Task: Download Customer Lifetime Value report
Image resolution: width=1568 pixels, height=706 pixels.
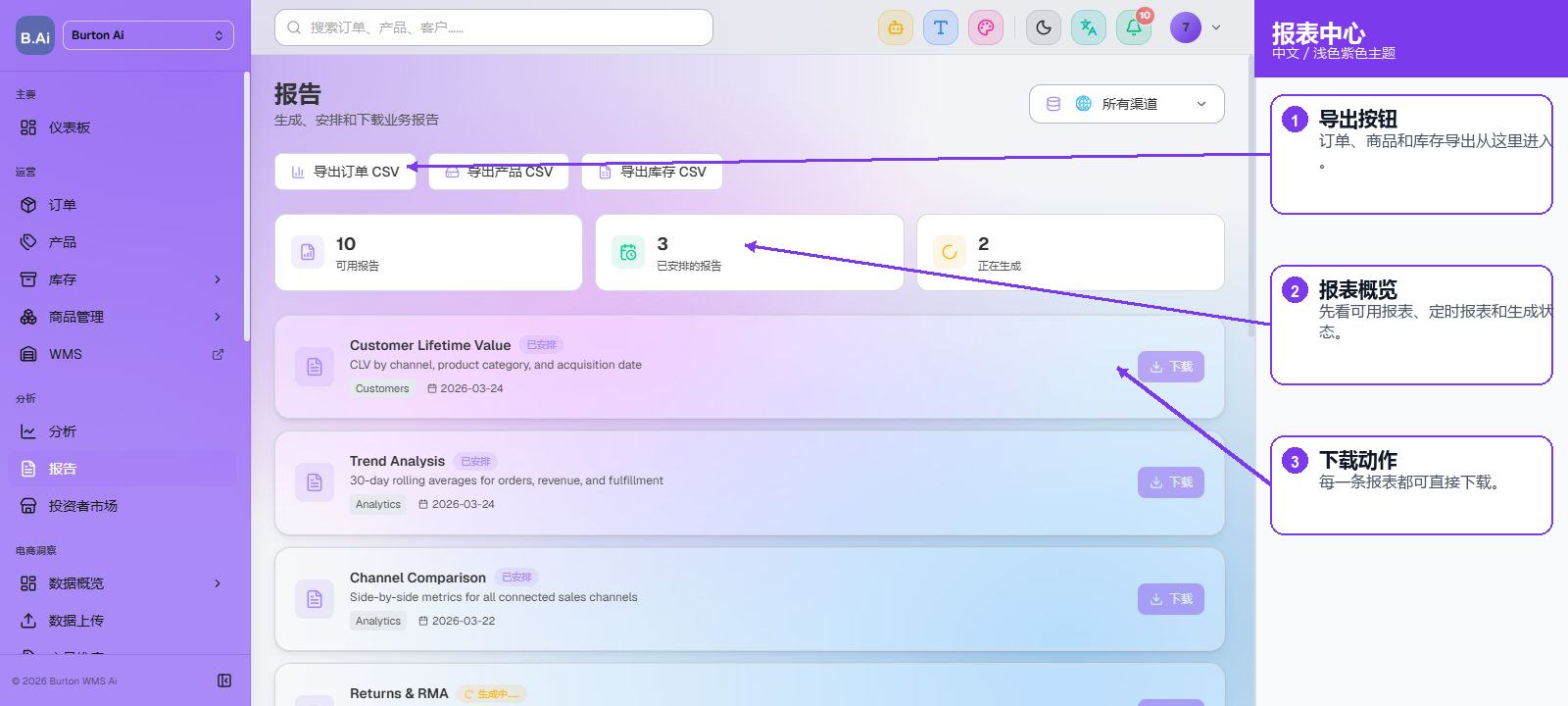Action: pos(1171,367)
